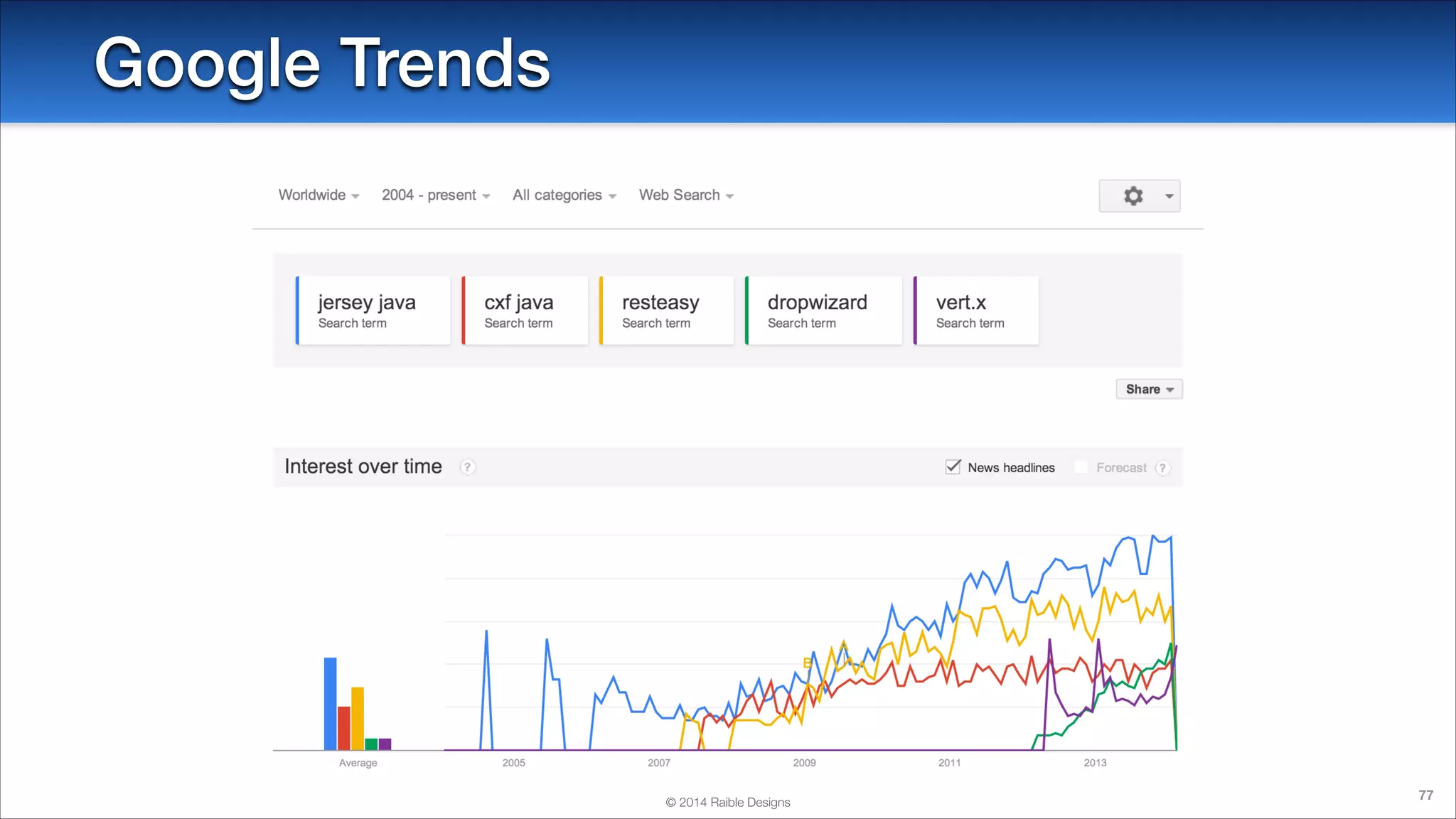
Task: Open the Web Search type dropdown
Action: point(686,195)
